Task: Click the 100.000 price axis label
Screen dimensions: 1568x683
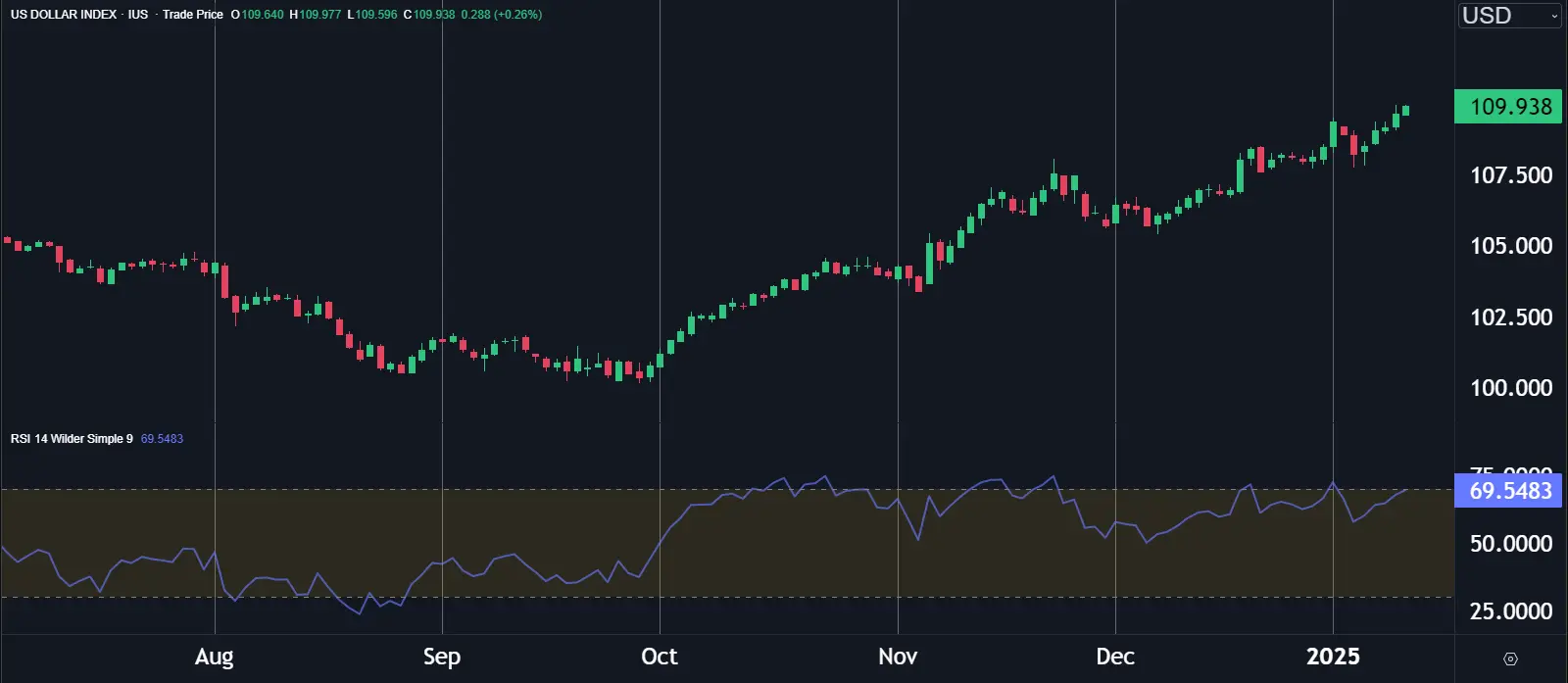Action: (1511, 388)
